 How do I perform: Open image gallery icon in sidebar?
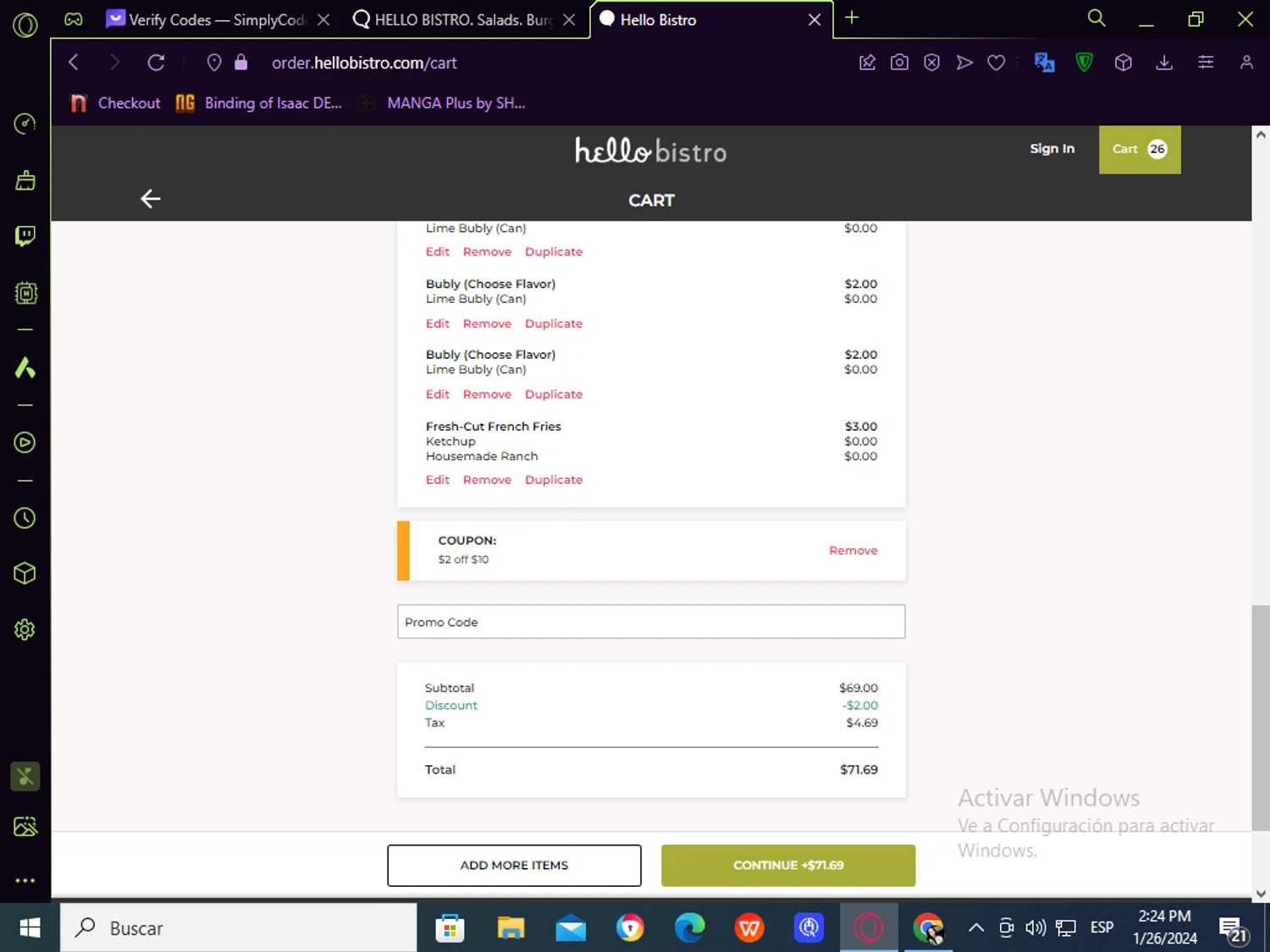pyautogui.click(x=25, y=827)
